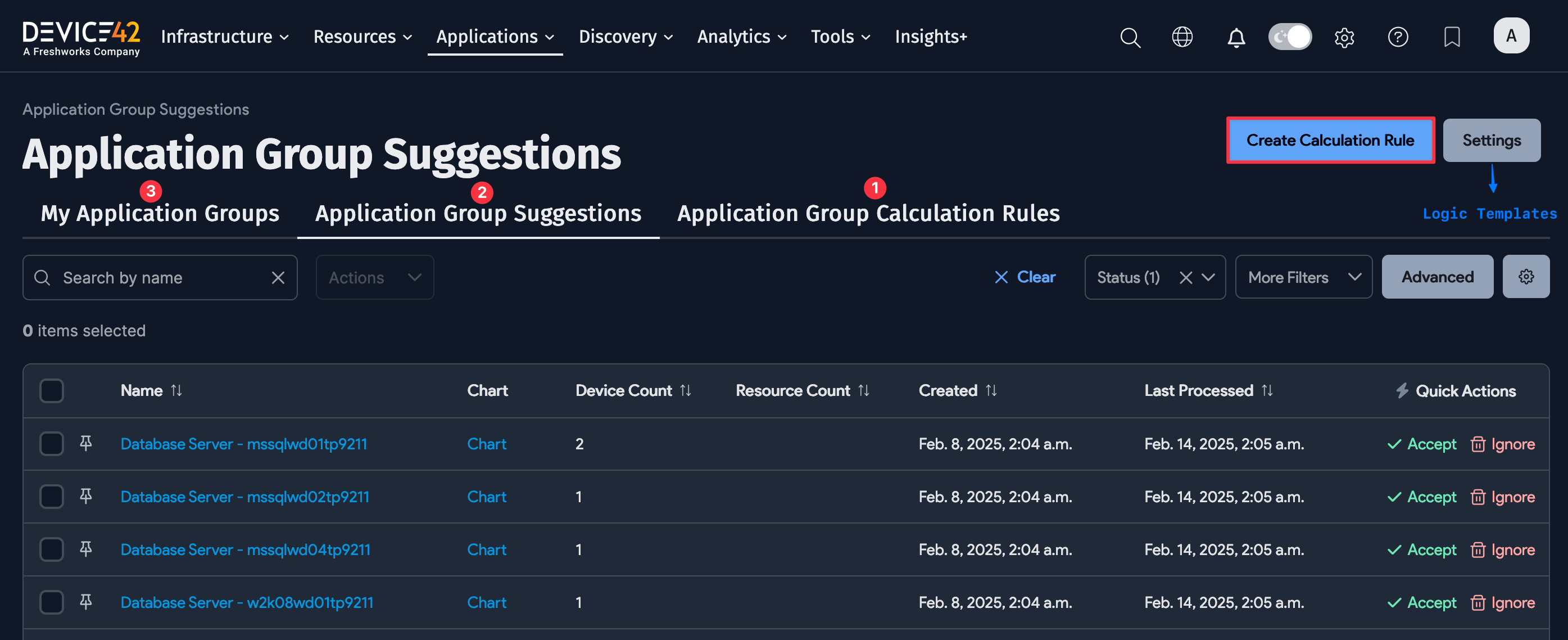Open the global search magnifier icon
Screen dimensions: 1568x640
(1130, 37)
